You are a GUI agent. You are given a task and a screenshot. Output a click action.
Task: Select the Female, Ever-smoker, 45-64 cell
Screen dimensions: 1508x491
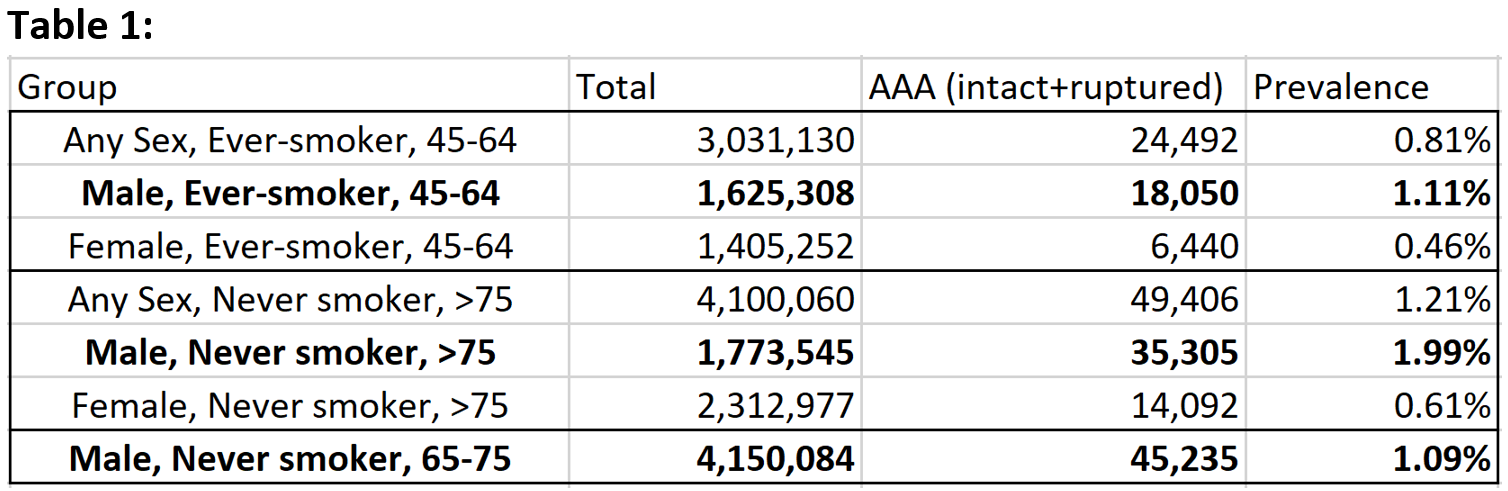(290, 245)
